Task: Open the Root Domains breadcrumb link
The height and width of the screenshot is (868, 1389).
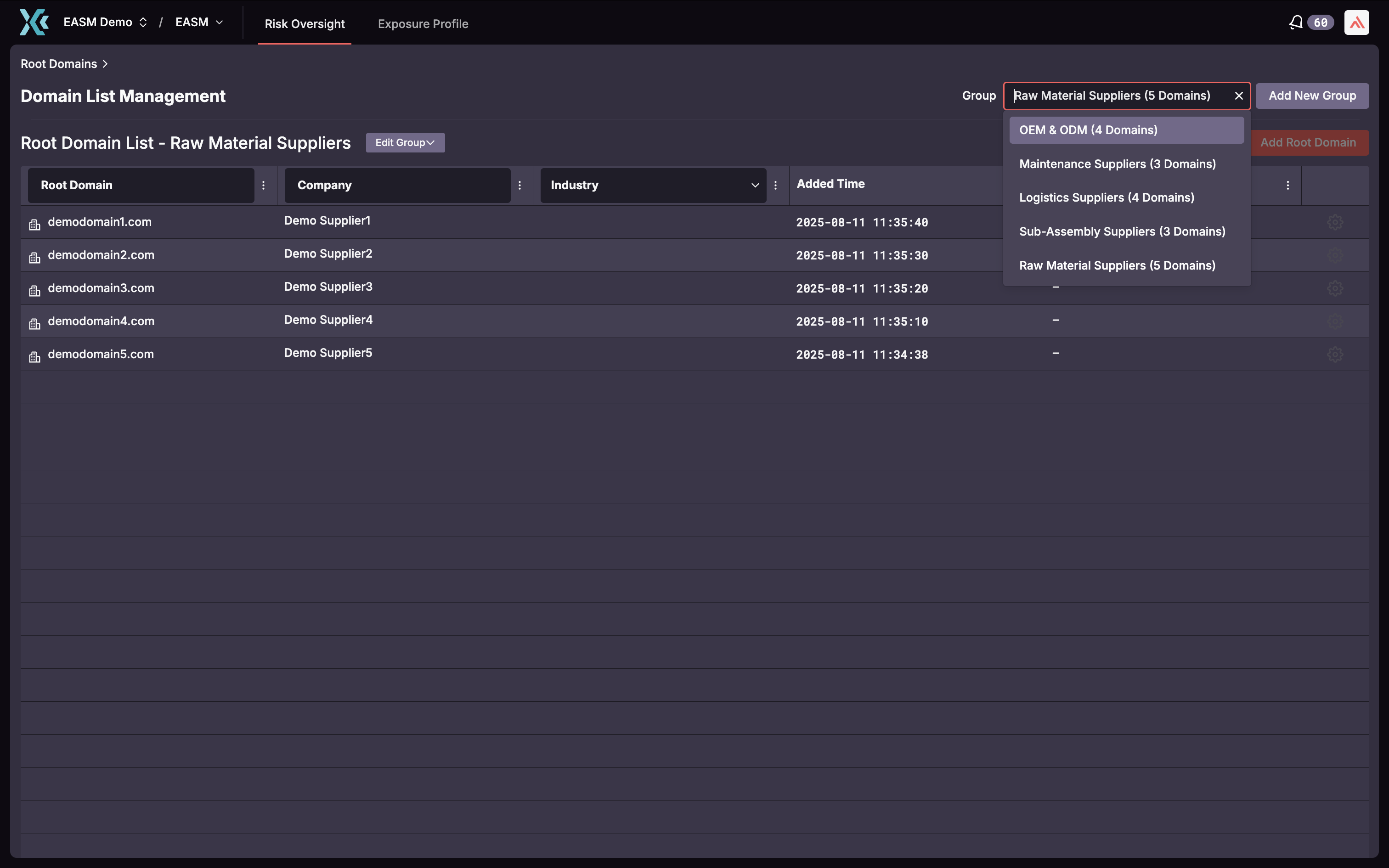Action: click(x=58, y=64)
